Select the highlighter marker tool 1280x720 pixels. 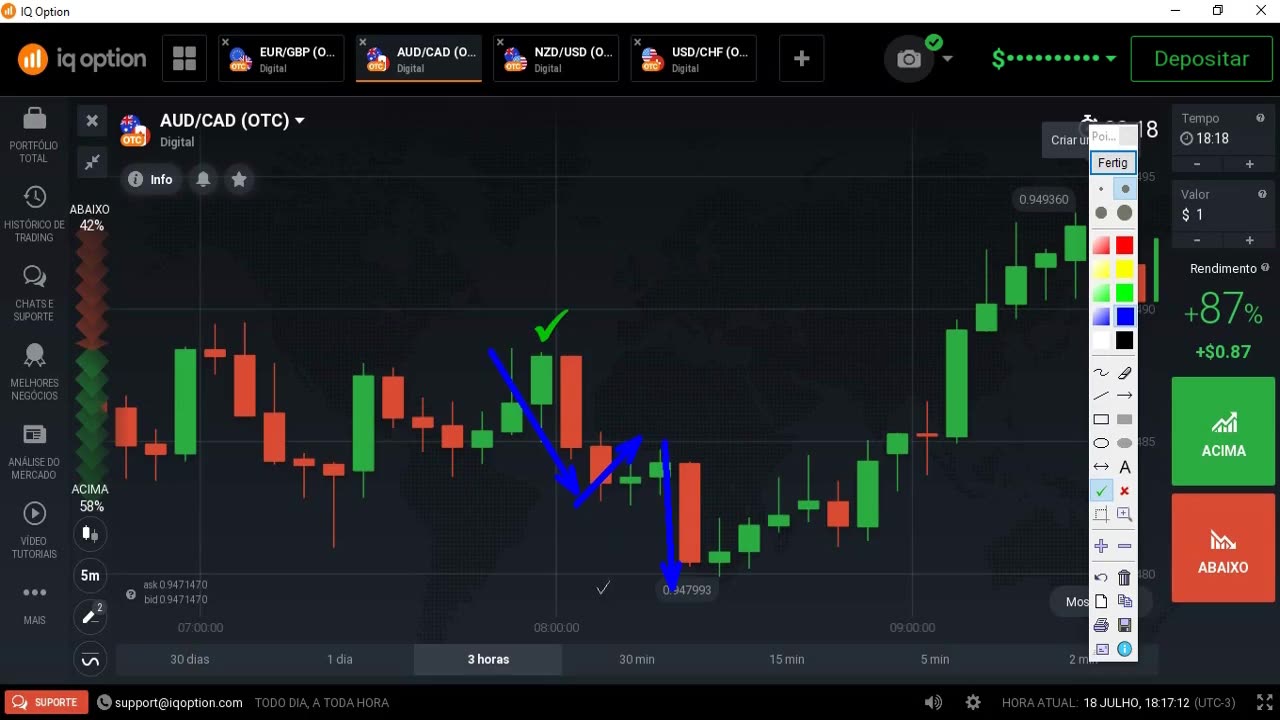[1125, 373]
